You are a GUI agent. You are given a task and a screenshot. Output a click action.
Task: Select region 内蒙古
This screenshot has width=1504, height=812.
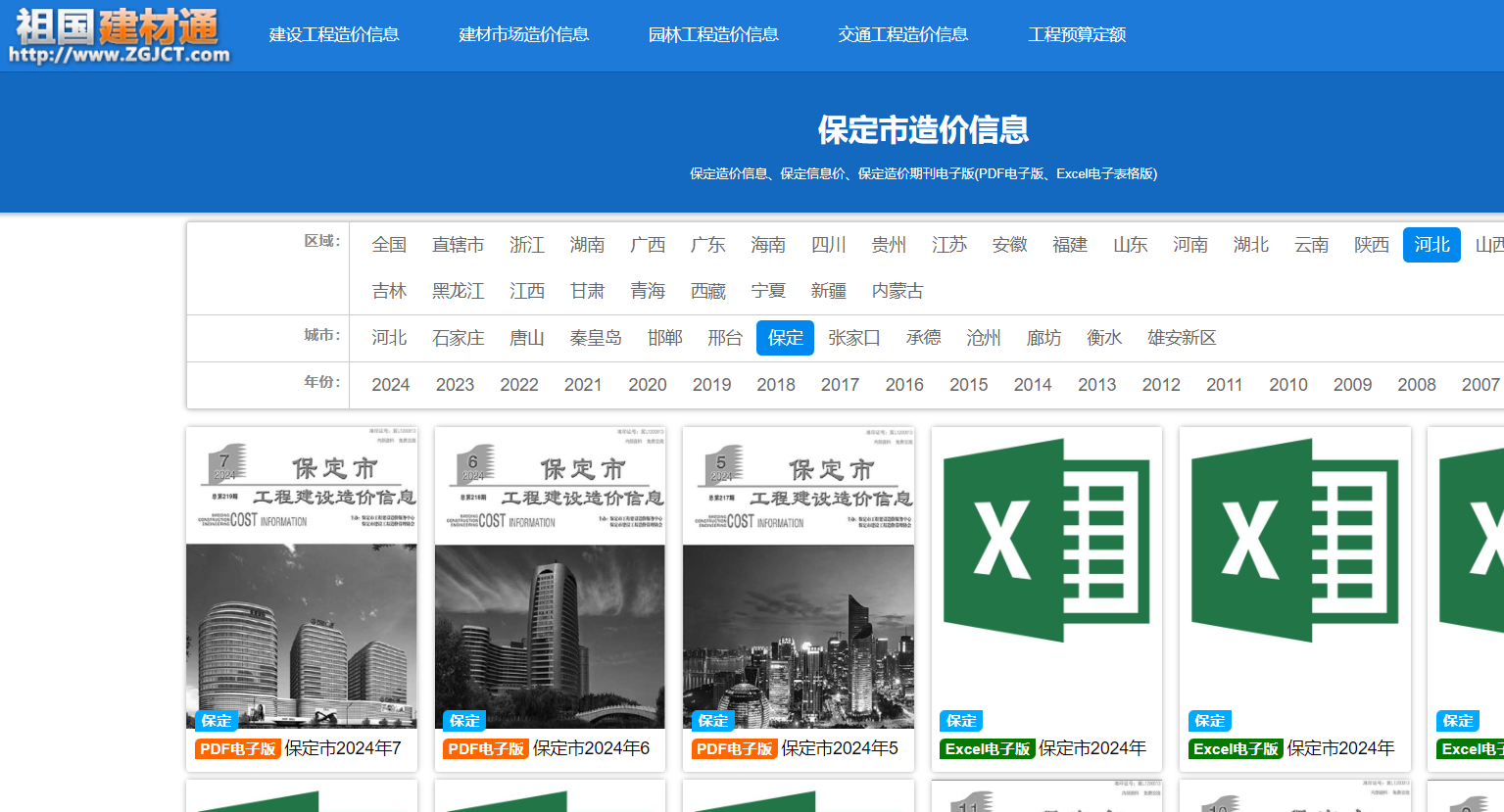coord(898,291)
